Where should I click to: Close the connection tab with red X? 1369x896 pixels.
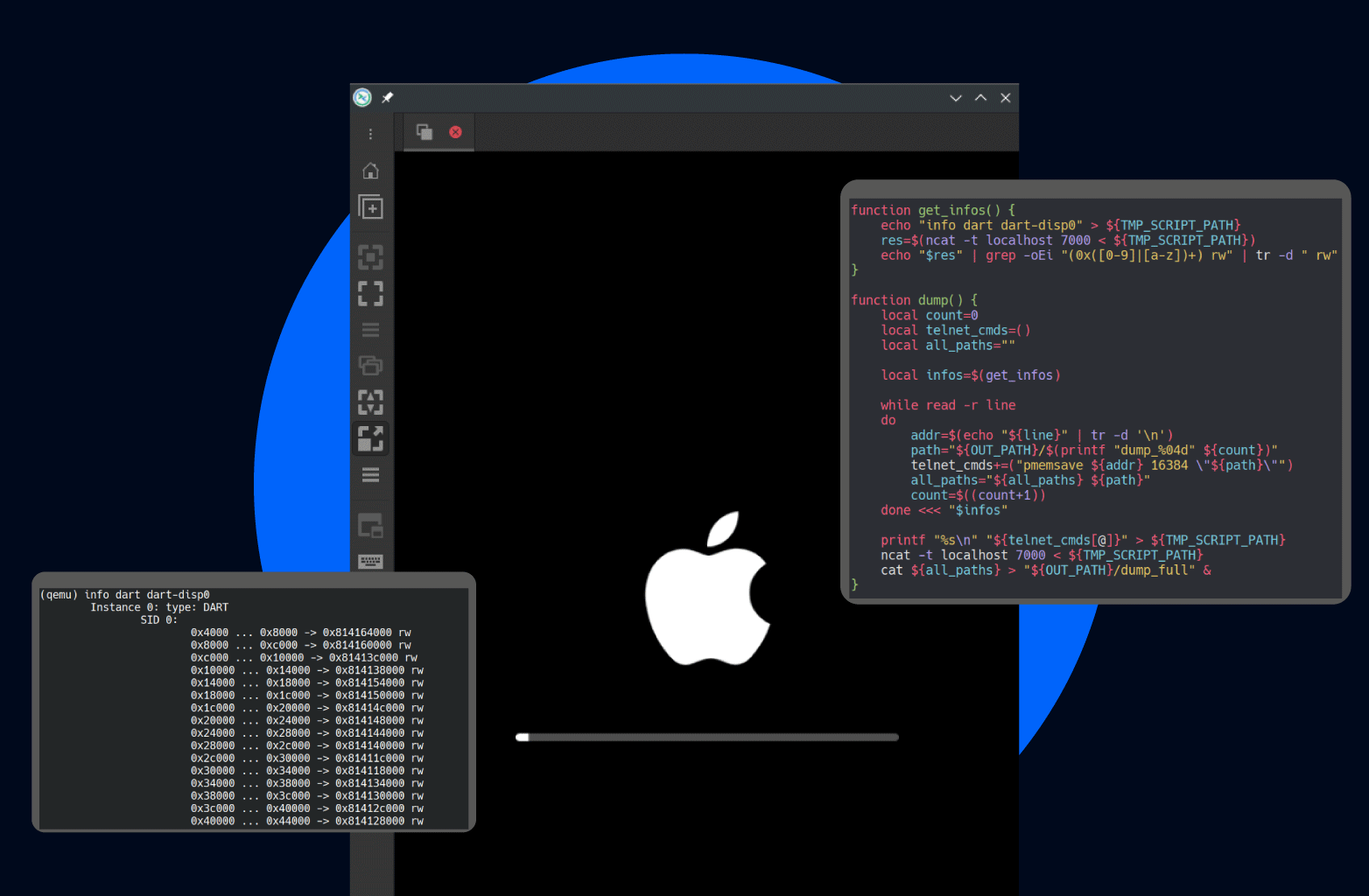[x=455, y=132]
